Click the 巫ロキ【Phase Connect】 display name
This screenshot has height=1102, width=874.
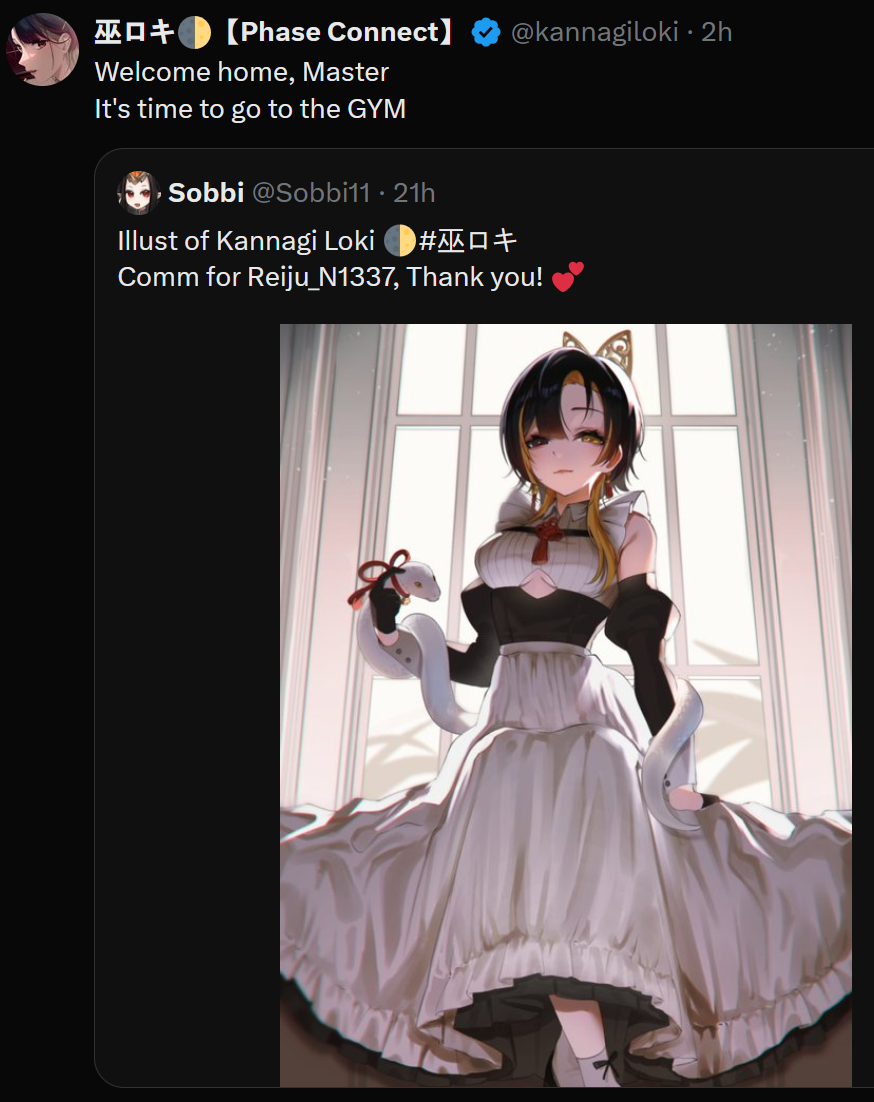coord(275,32)
